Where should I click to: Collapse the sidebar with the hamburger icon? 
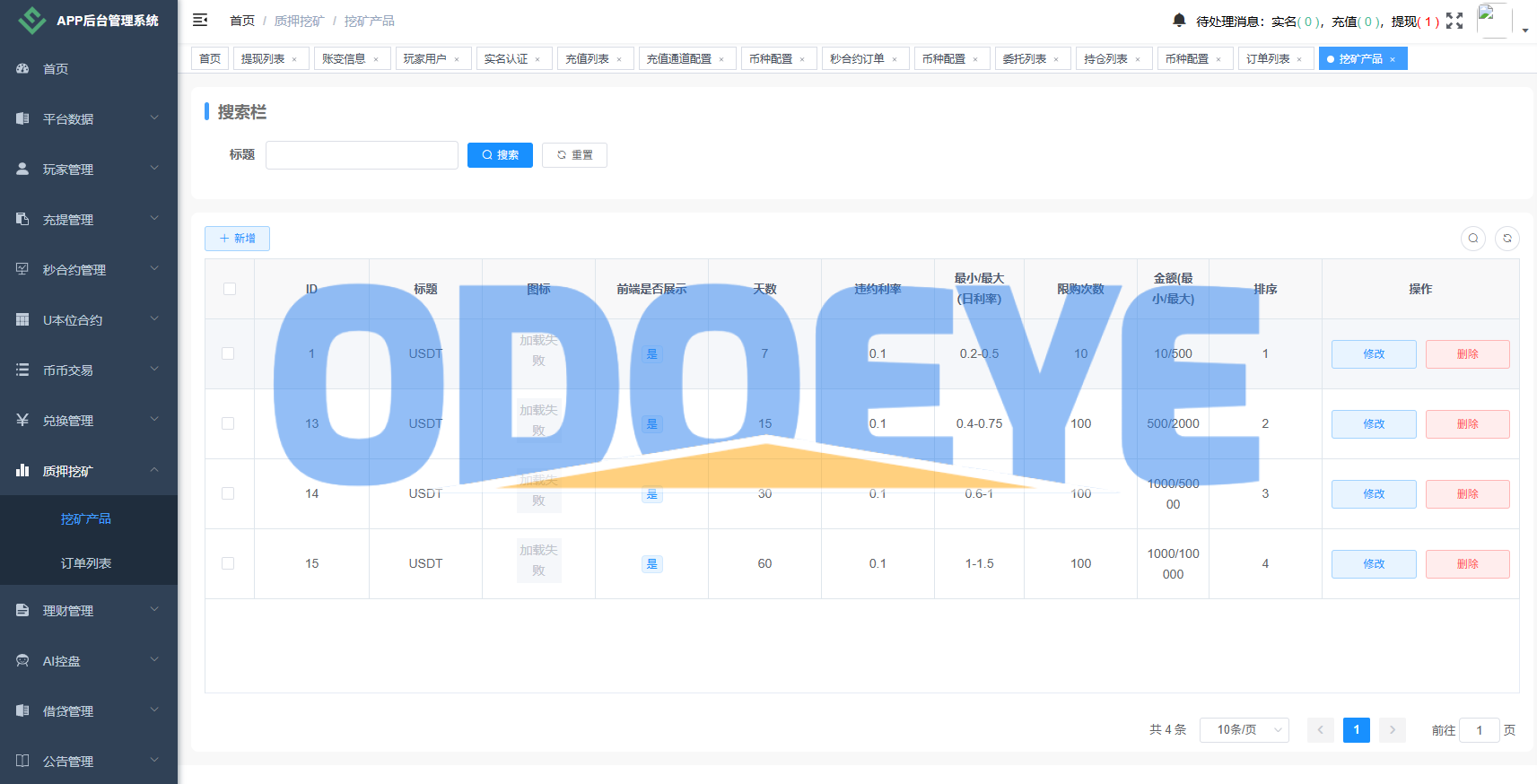pyautogui.click(x=200, y=20)
